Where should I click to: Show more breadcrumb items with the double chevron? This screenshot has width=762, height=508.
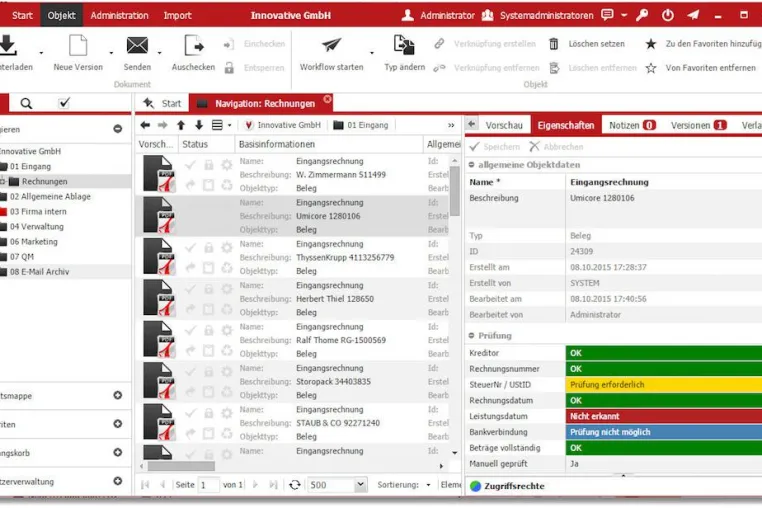pos(451,125)
